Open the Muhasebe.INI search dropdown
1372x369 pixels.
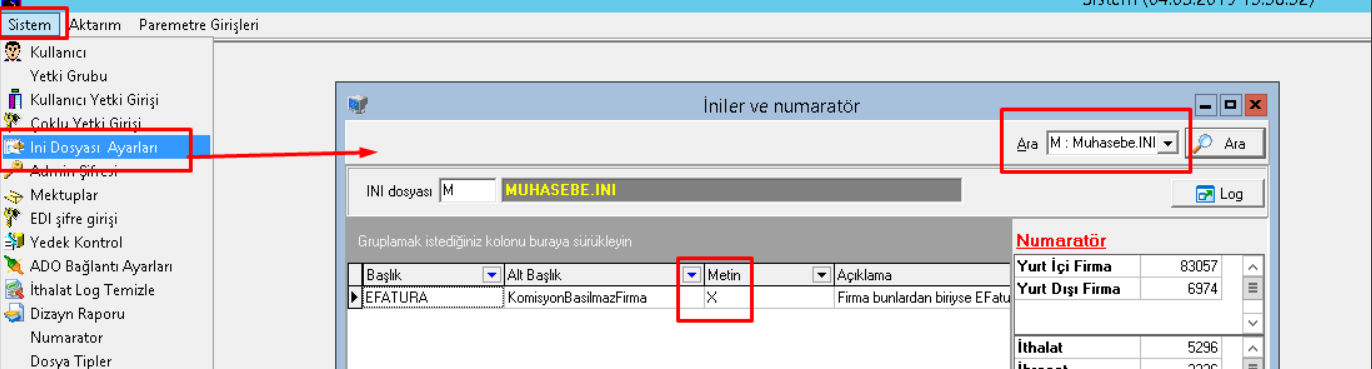tap(1168, 144)
